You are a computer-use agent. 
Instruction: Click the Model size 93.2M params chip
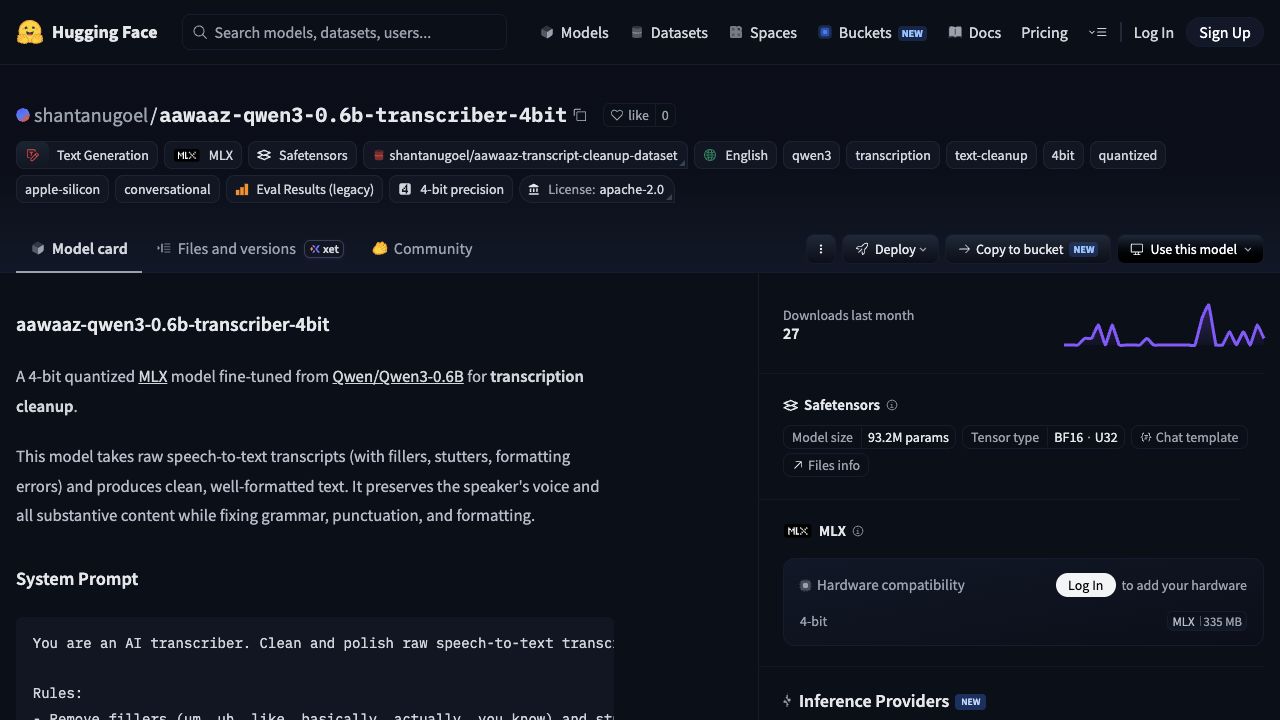(x=870, y=437)
